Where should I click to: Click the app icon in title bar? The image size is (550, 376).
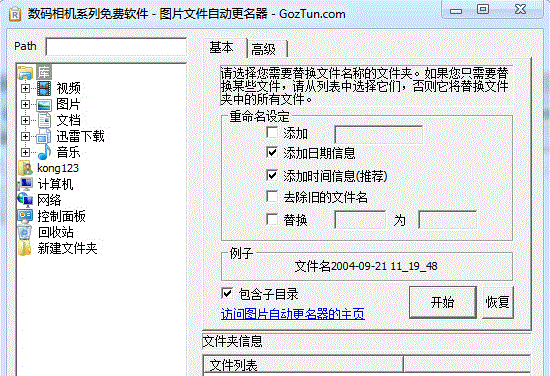click(x=14, y=14)
